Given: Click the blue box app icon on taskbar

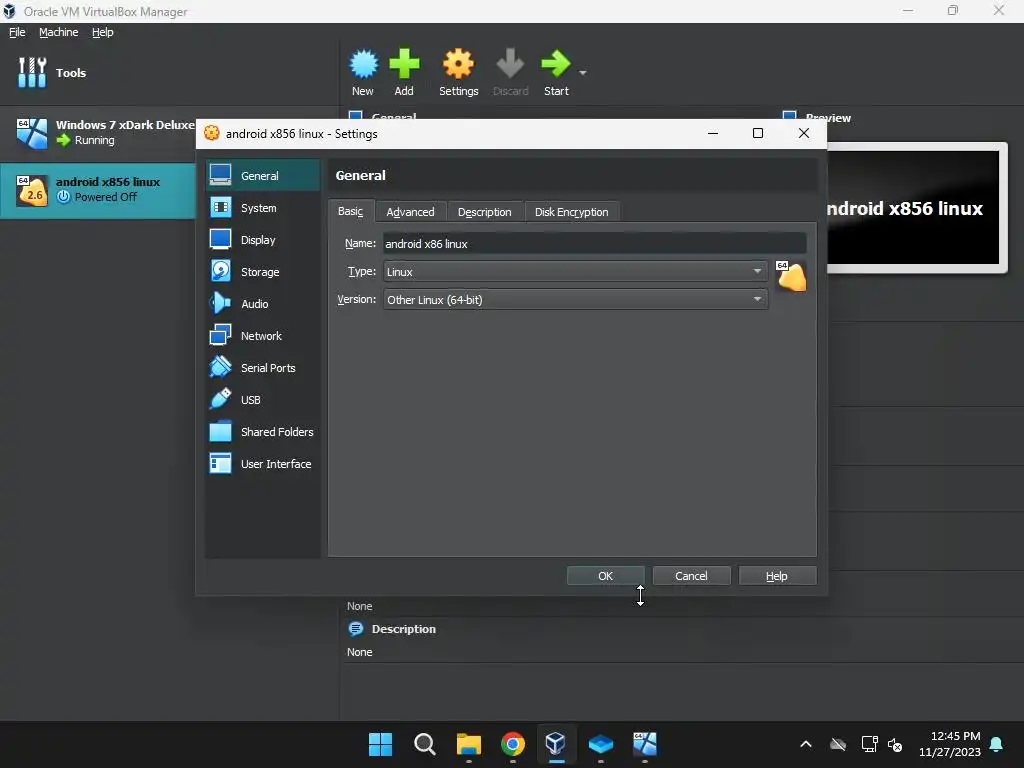Looking at the screenshot, I should [600, 744].
